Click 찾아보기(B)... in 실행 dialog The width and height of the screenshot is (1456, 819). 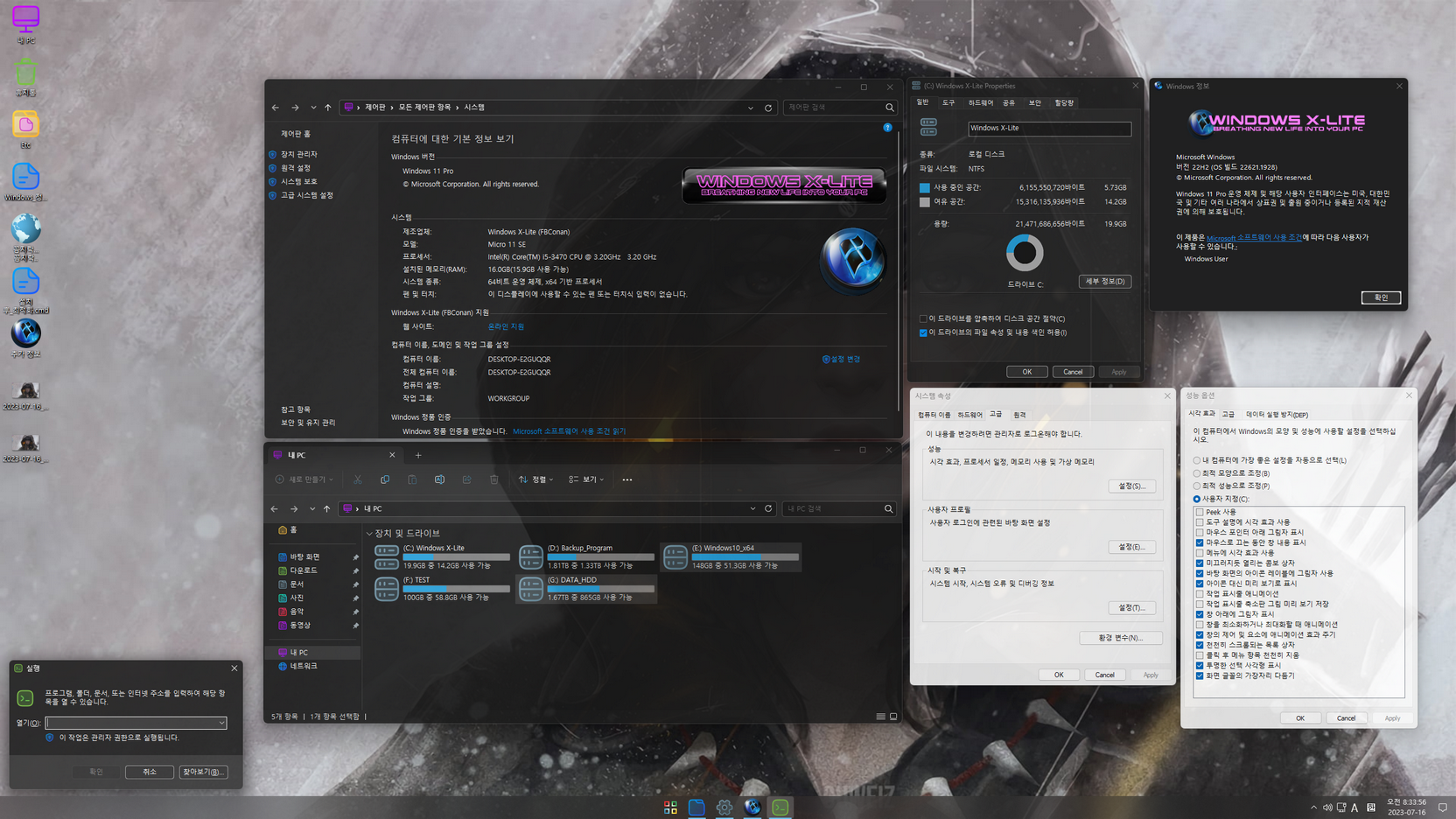203,772
